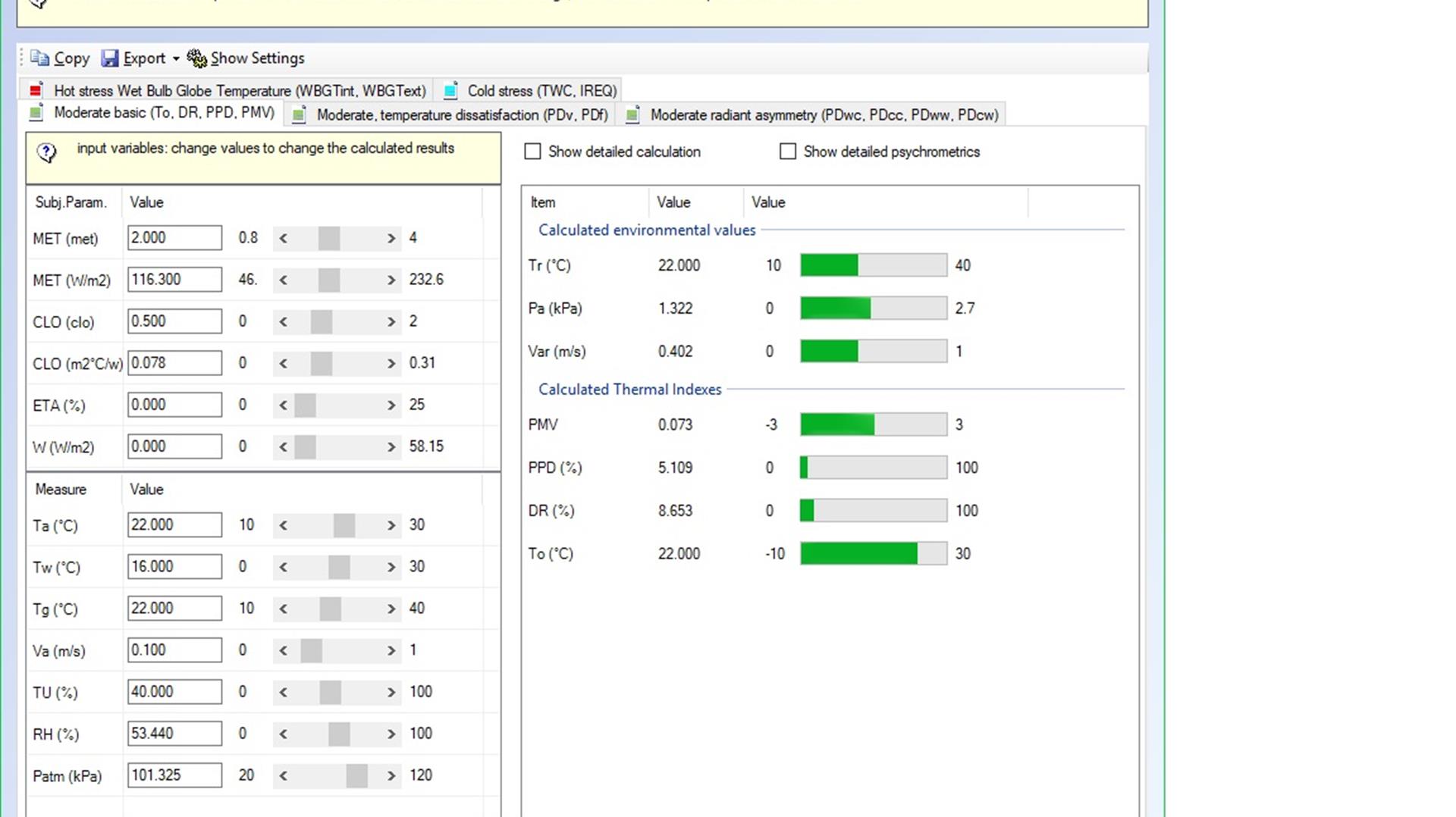Click the input variables help icon
Screen dimensions: 1456x817
(x=46, y=153)
